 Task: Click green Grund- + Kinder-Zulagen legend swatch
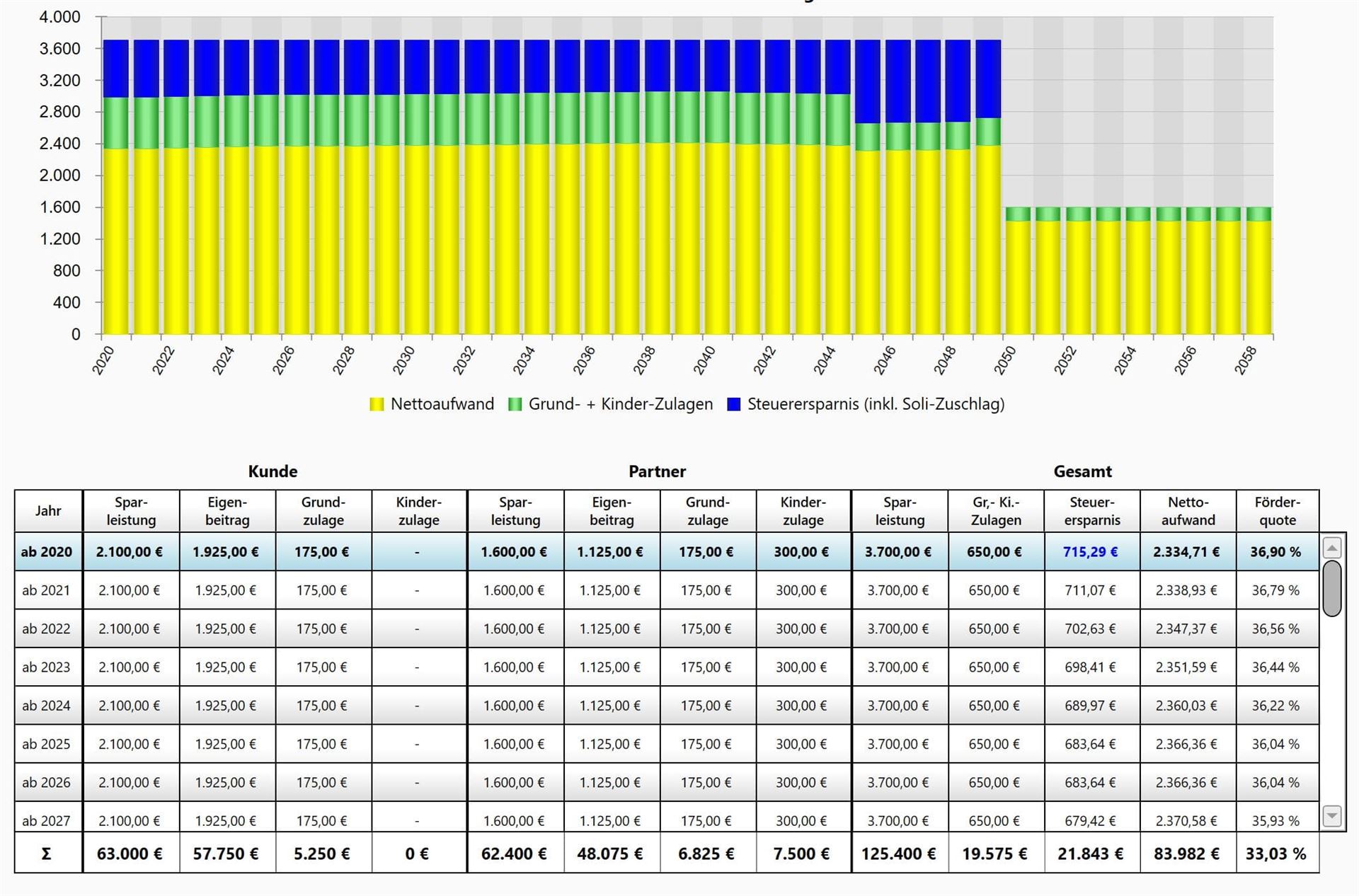[x=515, y=404]
